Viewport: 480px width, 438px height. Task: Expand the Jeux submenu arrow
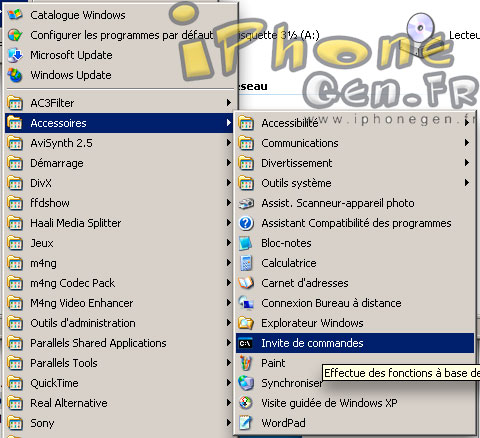pos(228,243)
